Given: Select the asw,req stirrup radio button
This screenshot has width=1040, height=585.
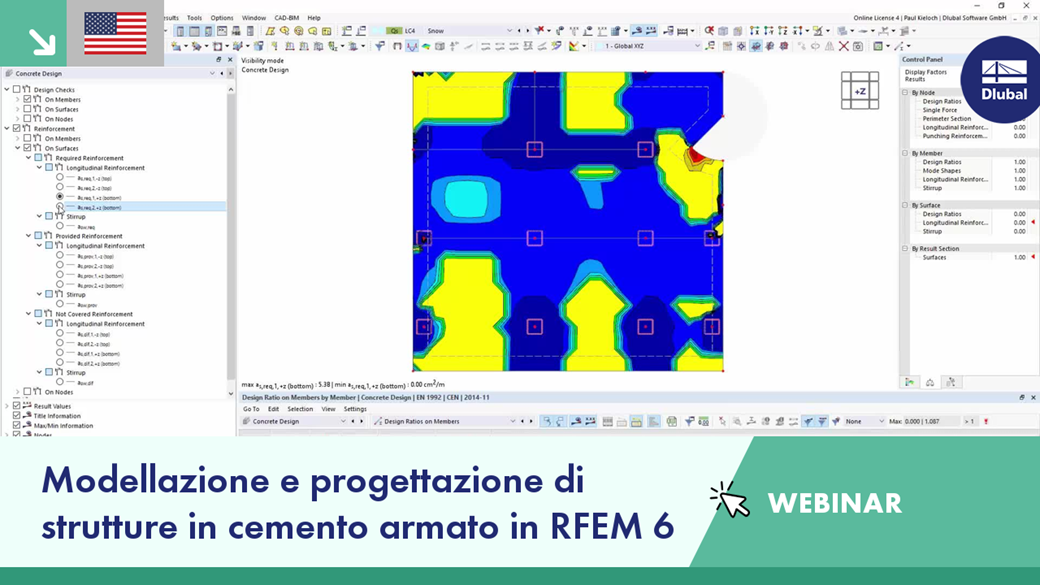Looking at the screenshot, I should coord(60,226).
